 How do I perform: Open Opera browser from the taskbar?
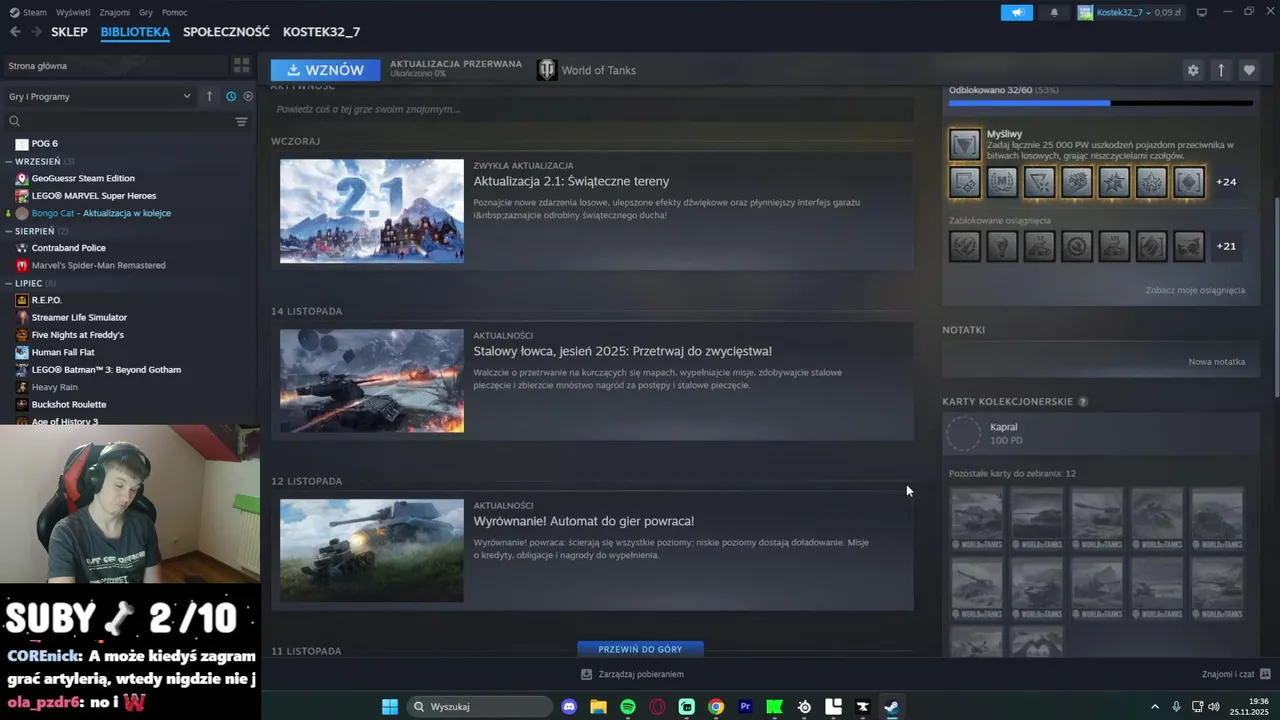point(657,707)
